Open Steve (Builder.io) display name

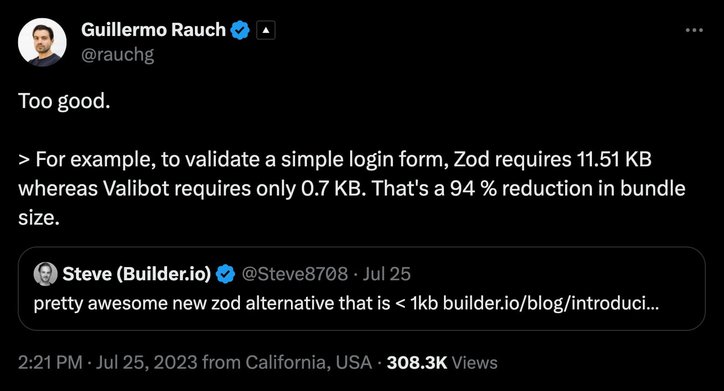[137, 274]
